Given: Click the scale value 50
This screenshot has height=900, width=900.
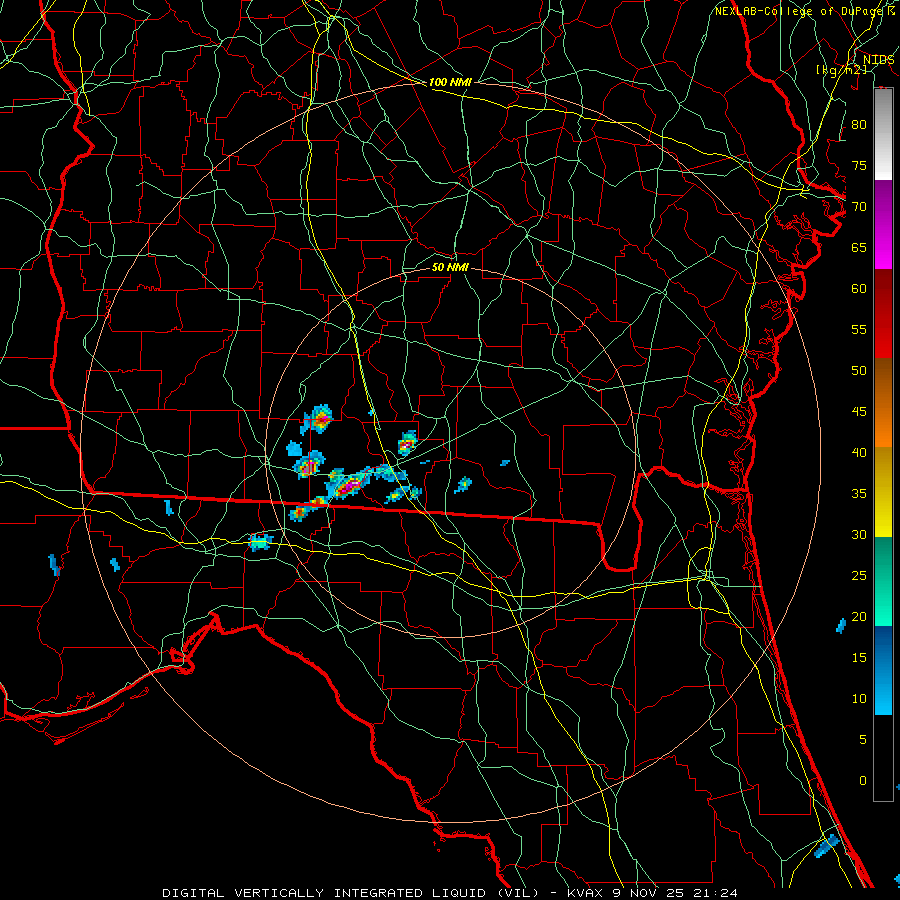Looking at the screenshot, I should (859, 371).
